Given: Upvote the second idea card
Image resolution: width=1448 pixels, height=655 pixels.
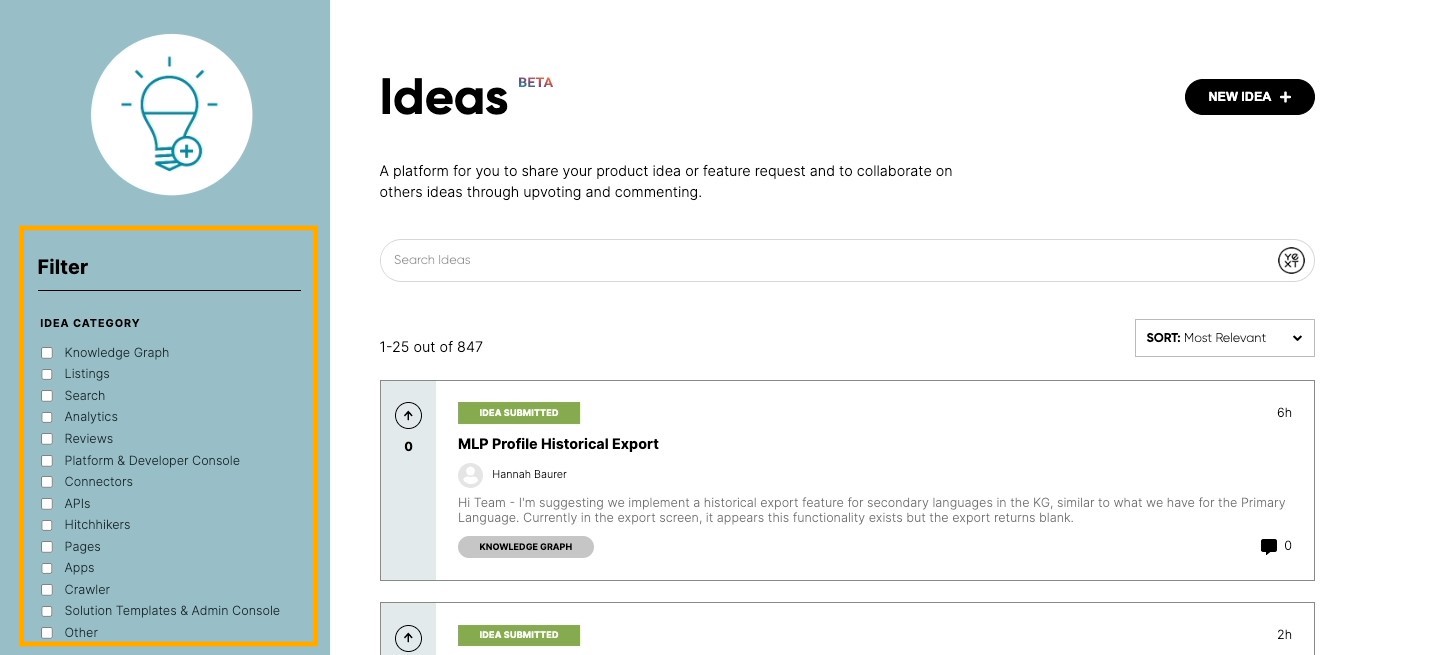Looking at the screenshot, I should [x=408, y=638].
